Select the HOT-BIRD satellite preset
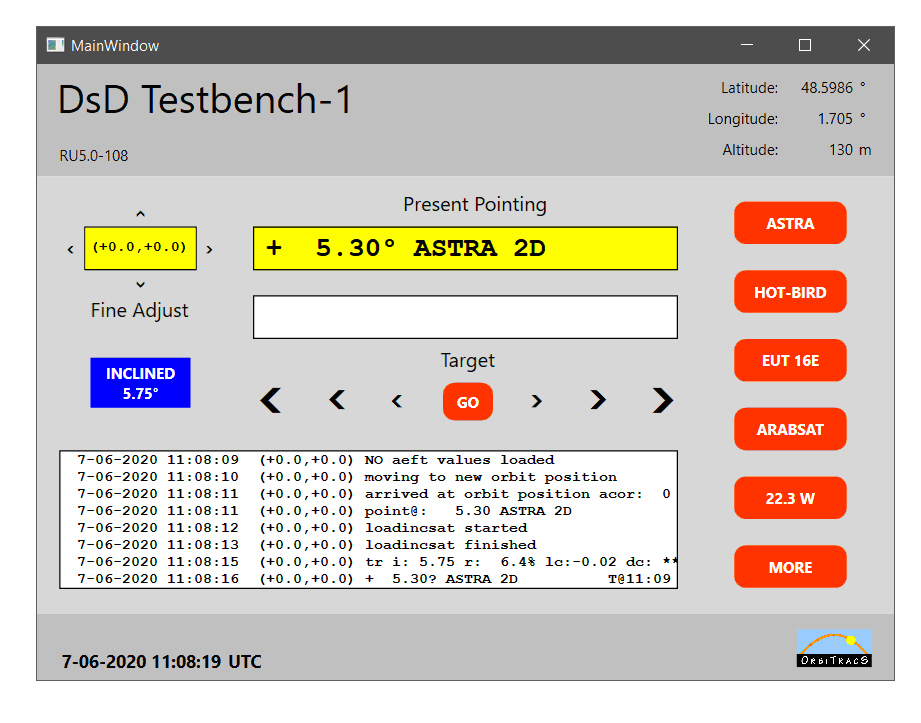This screenshot has height=723, width=921. [x=790, y=292]
